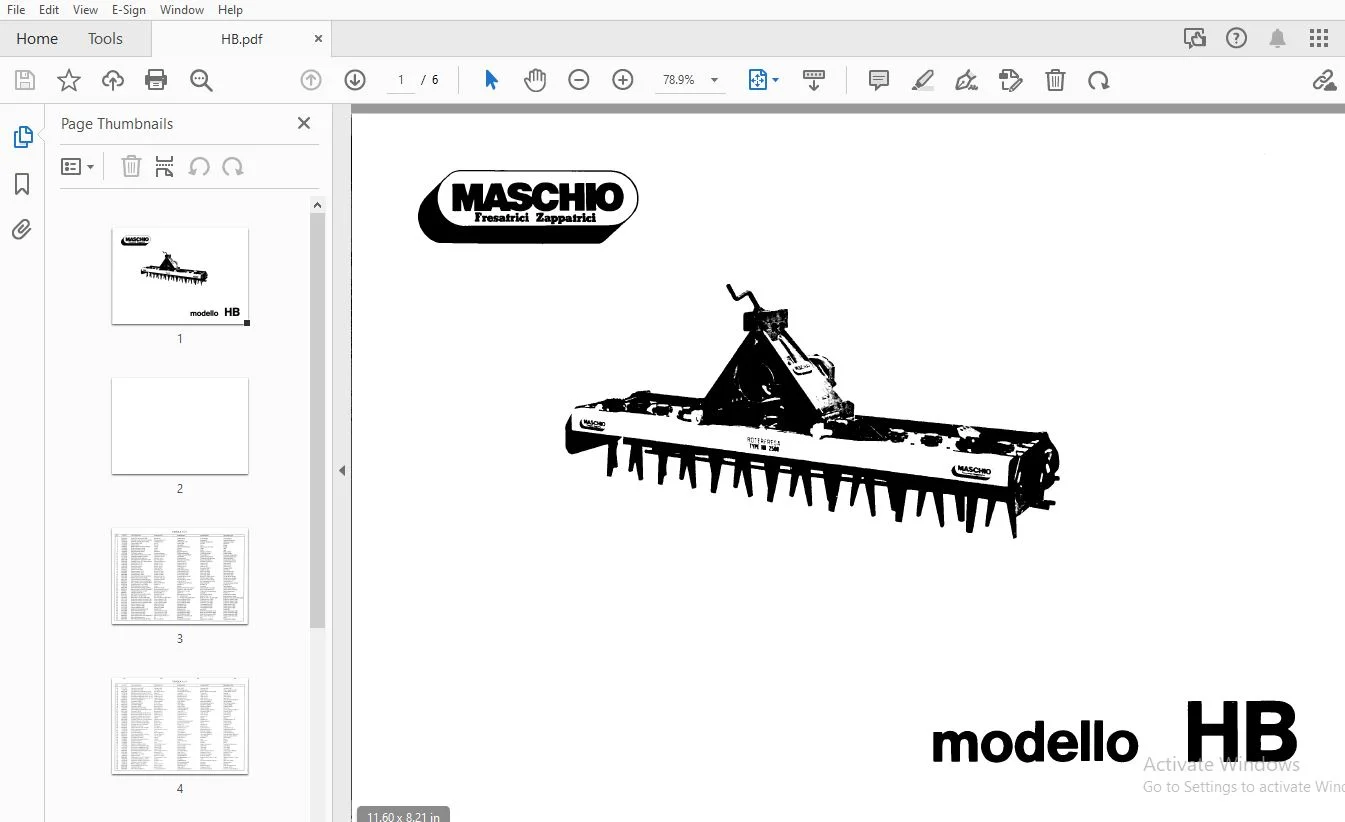Open the Window menu
Screen dimensions: 1345x822
(182, 10)
